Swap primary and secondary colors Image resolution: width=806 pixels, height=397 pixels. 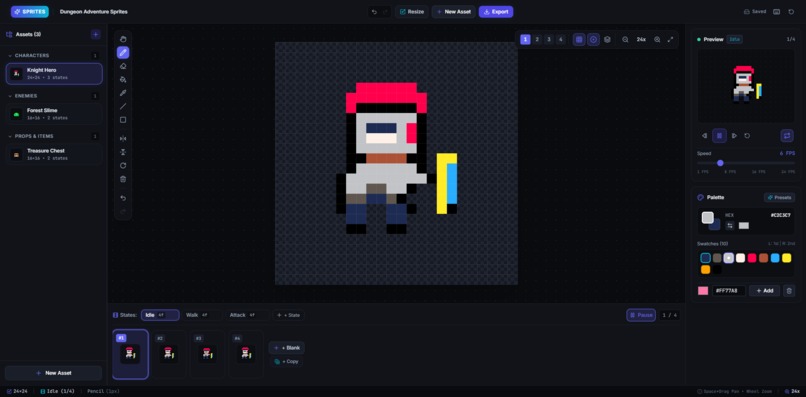tap(730, 225)
